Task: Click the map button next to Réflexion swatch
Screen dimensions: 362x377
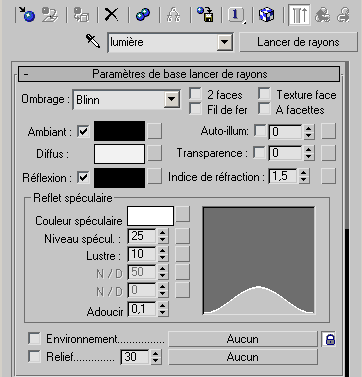Action: pos(155,176)
